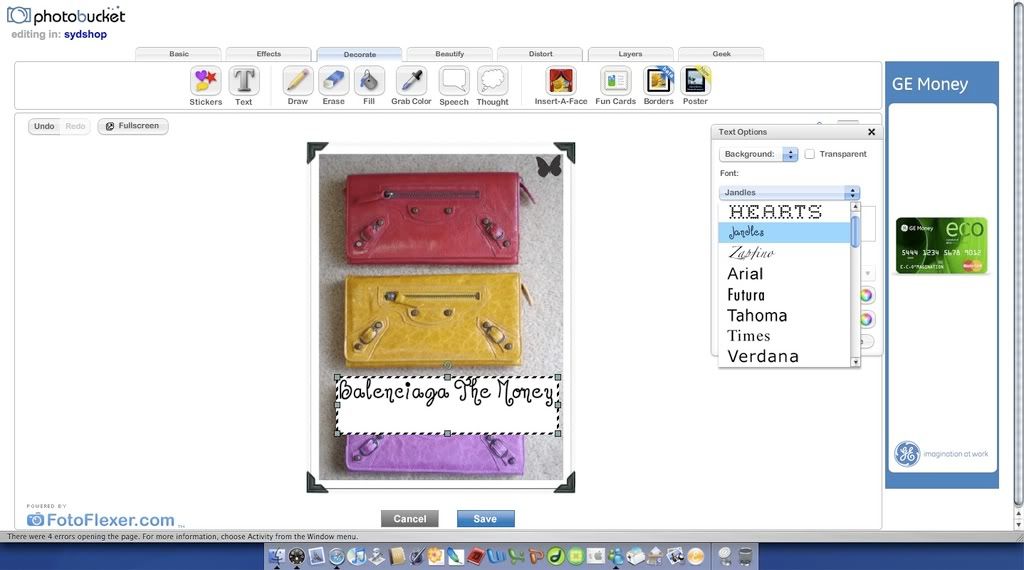Open the Insert-A-Face tool

coord(561,86)
